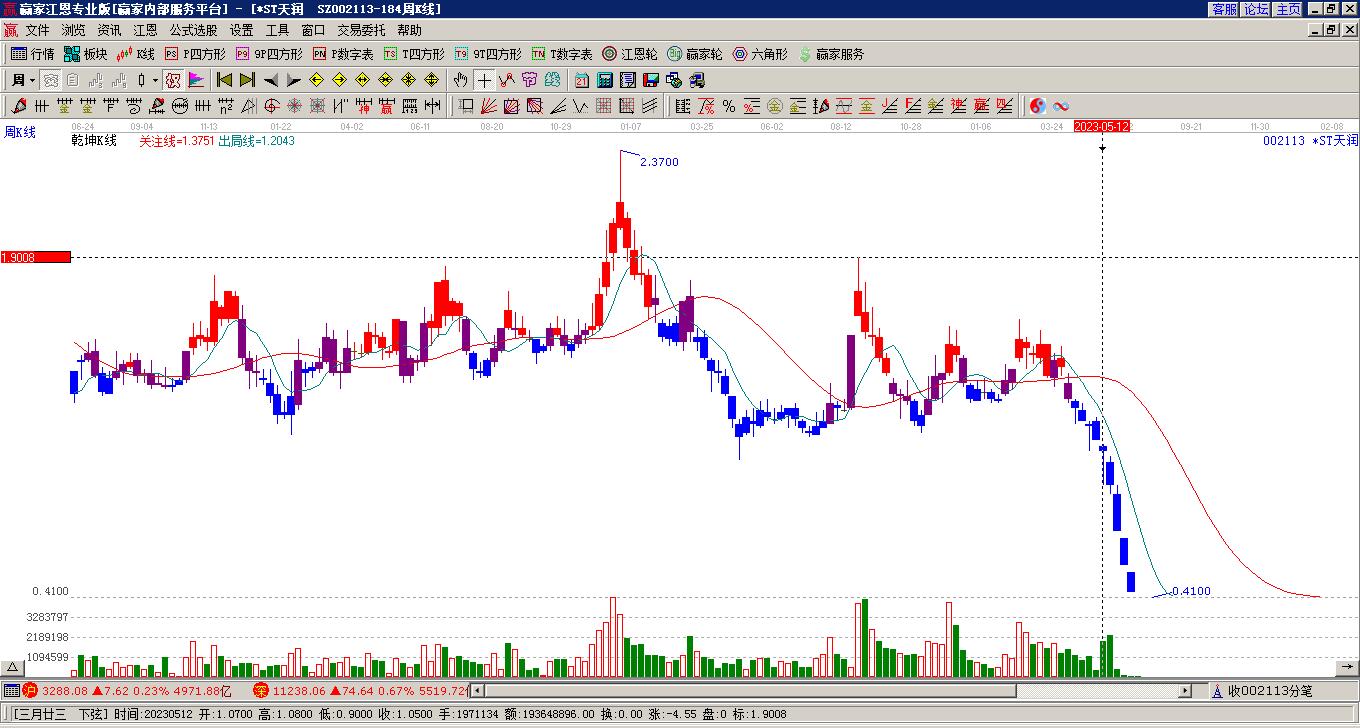Toggle the highlighted 权 adjustment button
This screenshot has width=1360, height=728.
tap(173, 80)
